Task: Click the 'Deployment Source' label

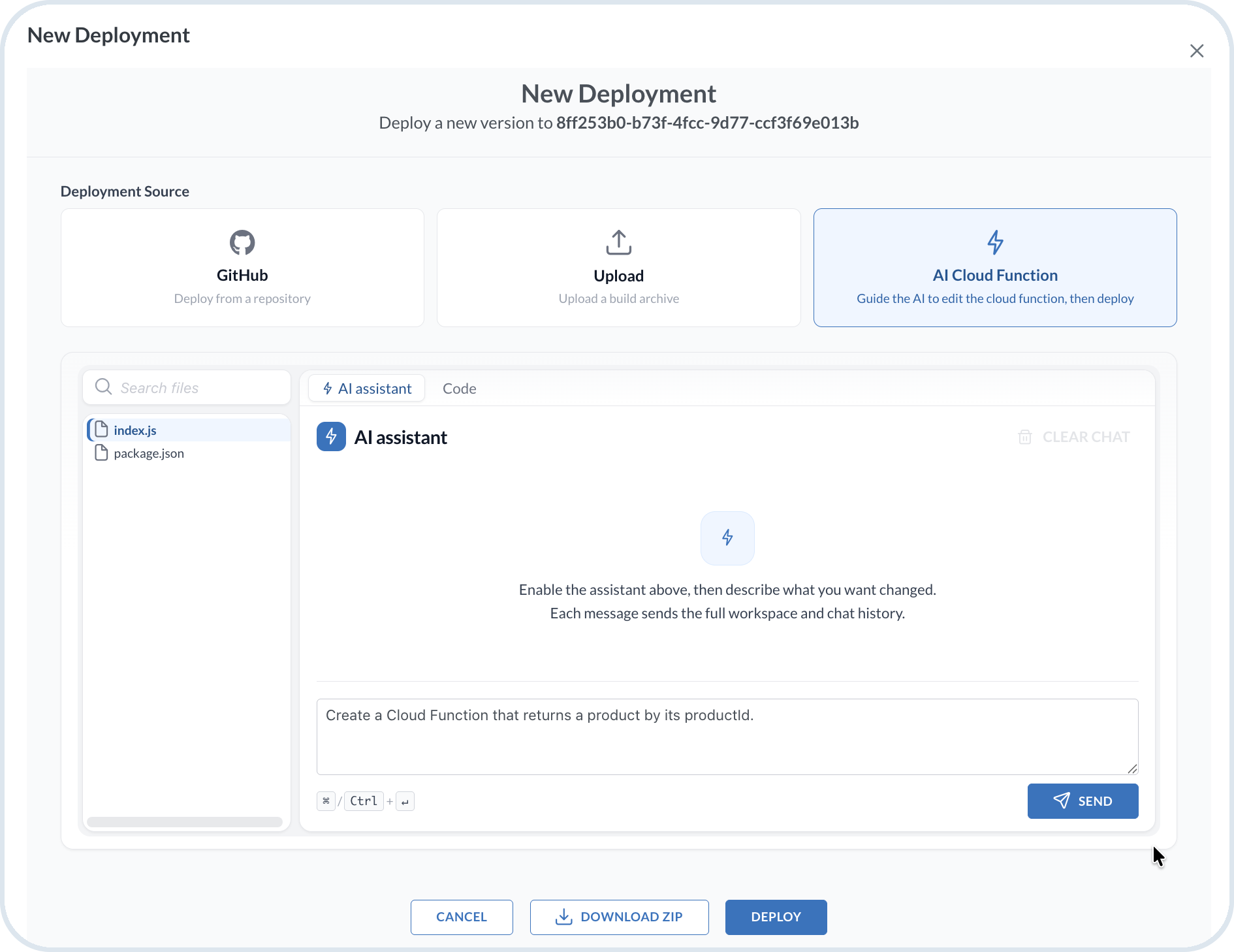Action: 125,191
